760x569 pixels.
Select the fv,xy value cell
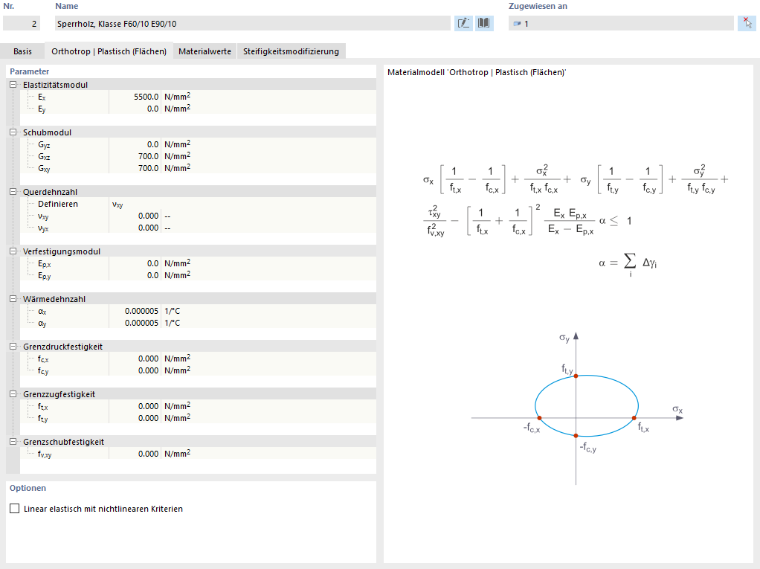tap(135, 454)
